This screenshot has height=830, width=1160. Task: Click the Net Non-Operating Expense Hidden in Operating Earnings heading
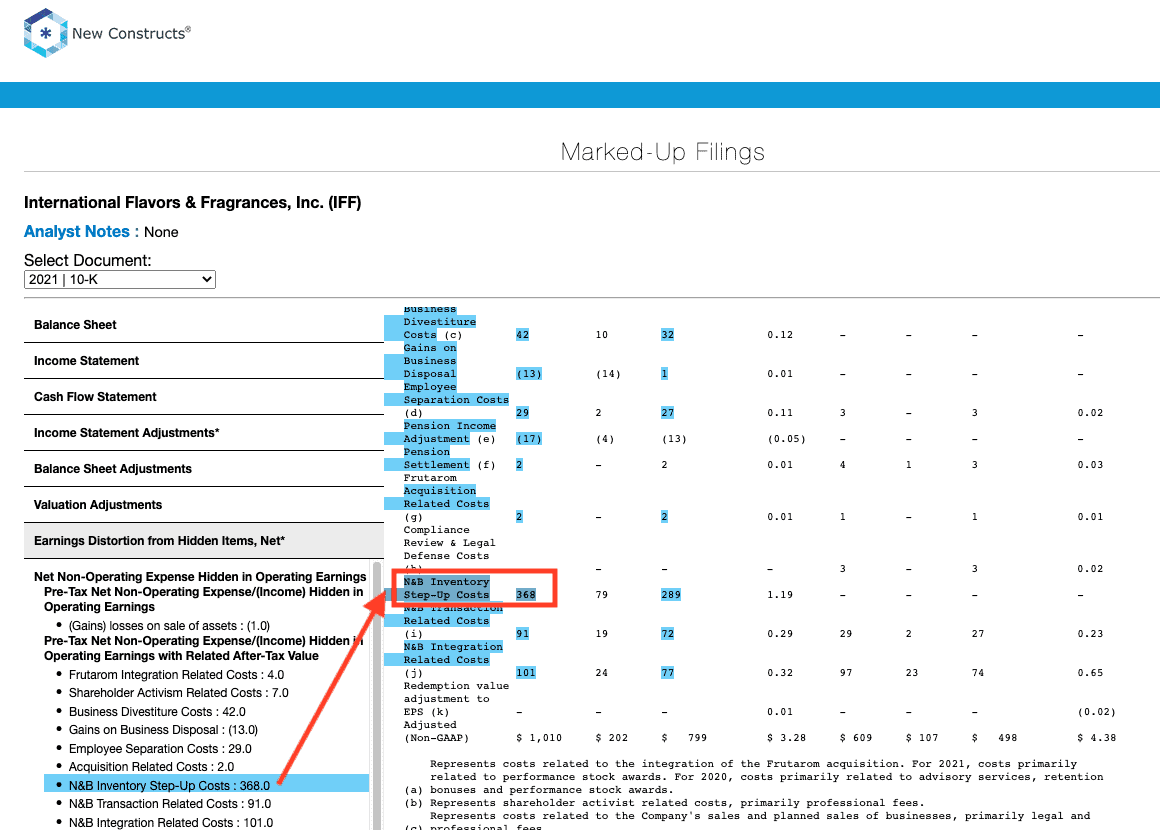[200, 577]
